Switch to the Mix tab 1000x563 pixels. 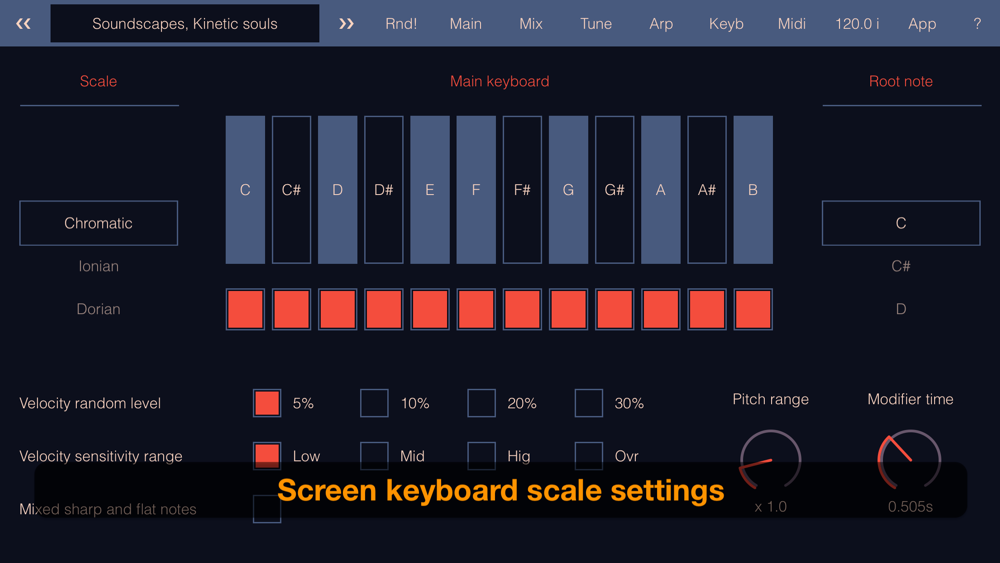(531, 23)
